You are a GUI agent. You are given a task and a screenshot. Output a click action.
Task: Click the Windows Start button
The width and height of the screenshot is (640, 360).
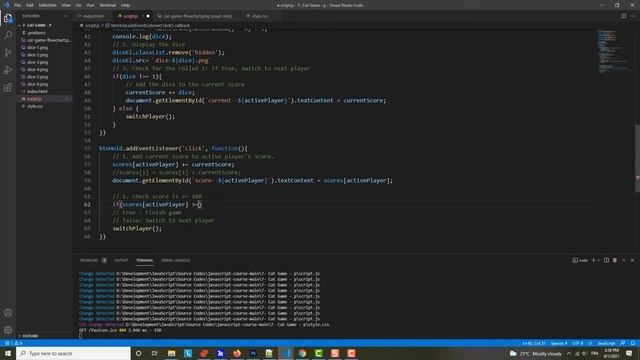pos(8,353)
